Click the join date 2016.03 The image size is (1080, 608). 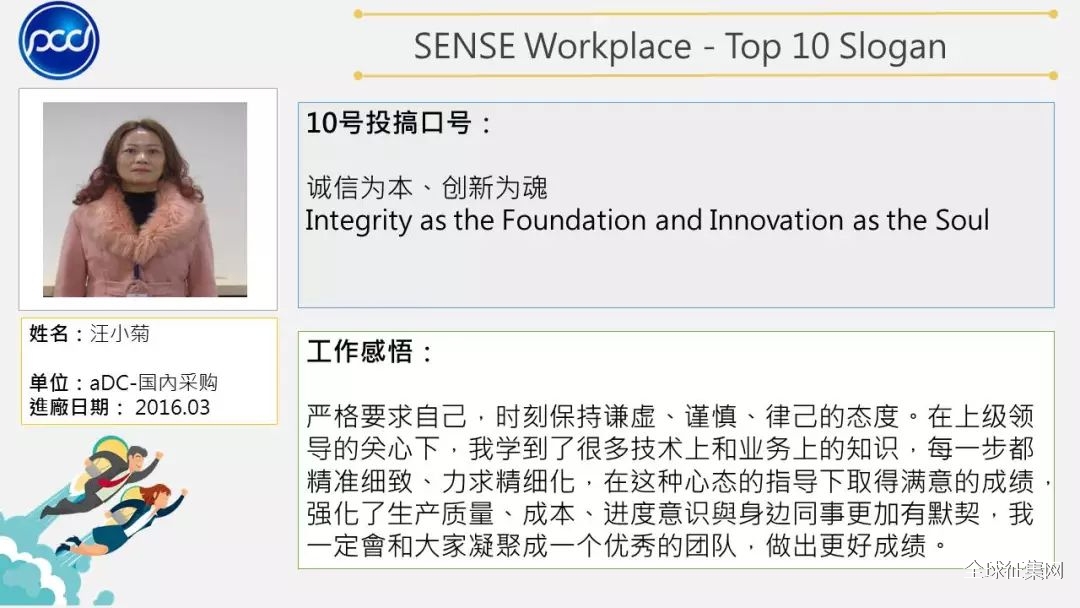[172, 407]
